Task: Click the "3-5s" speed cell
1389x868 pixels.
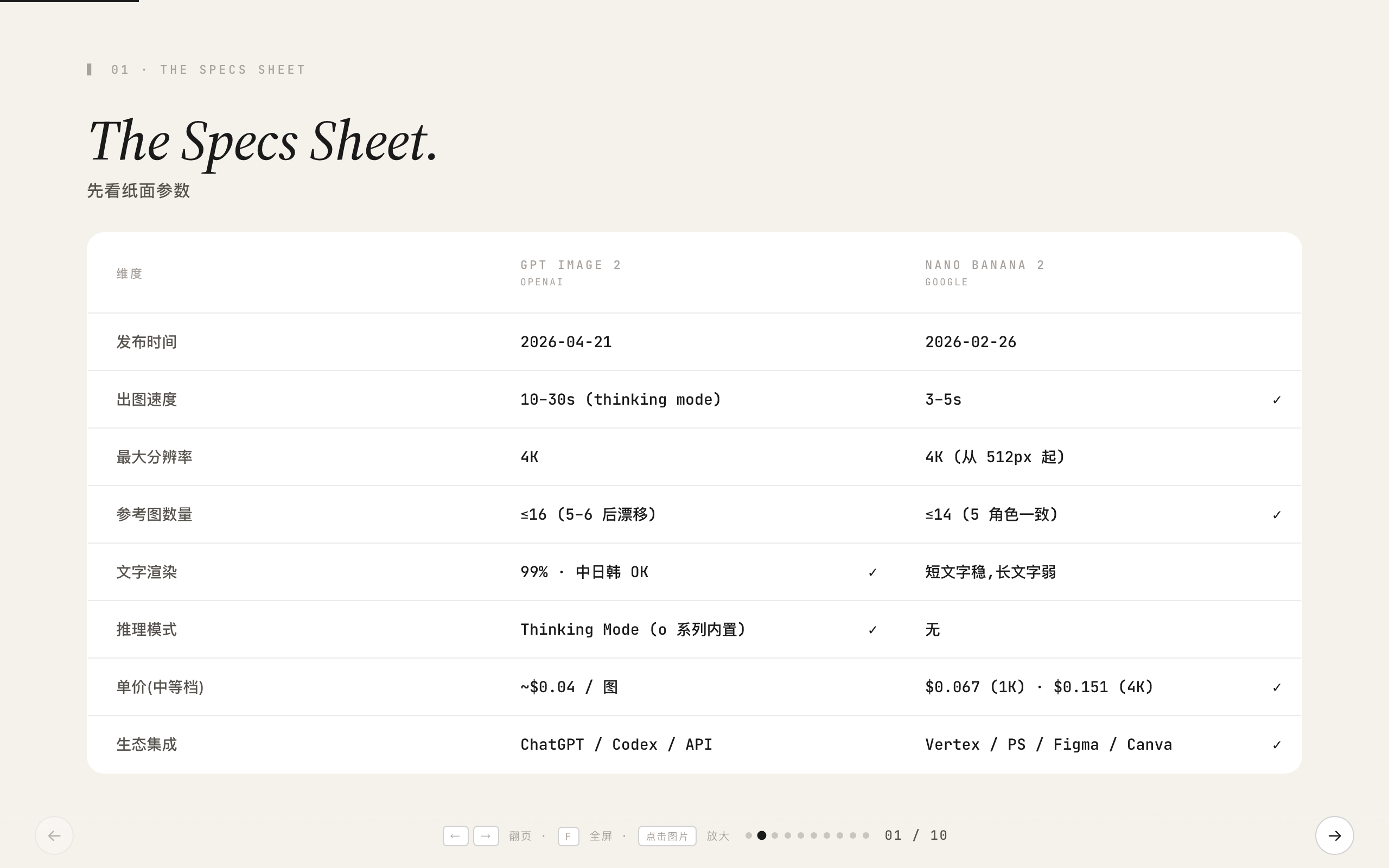Action: click(943, 400)
